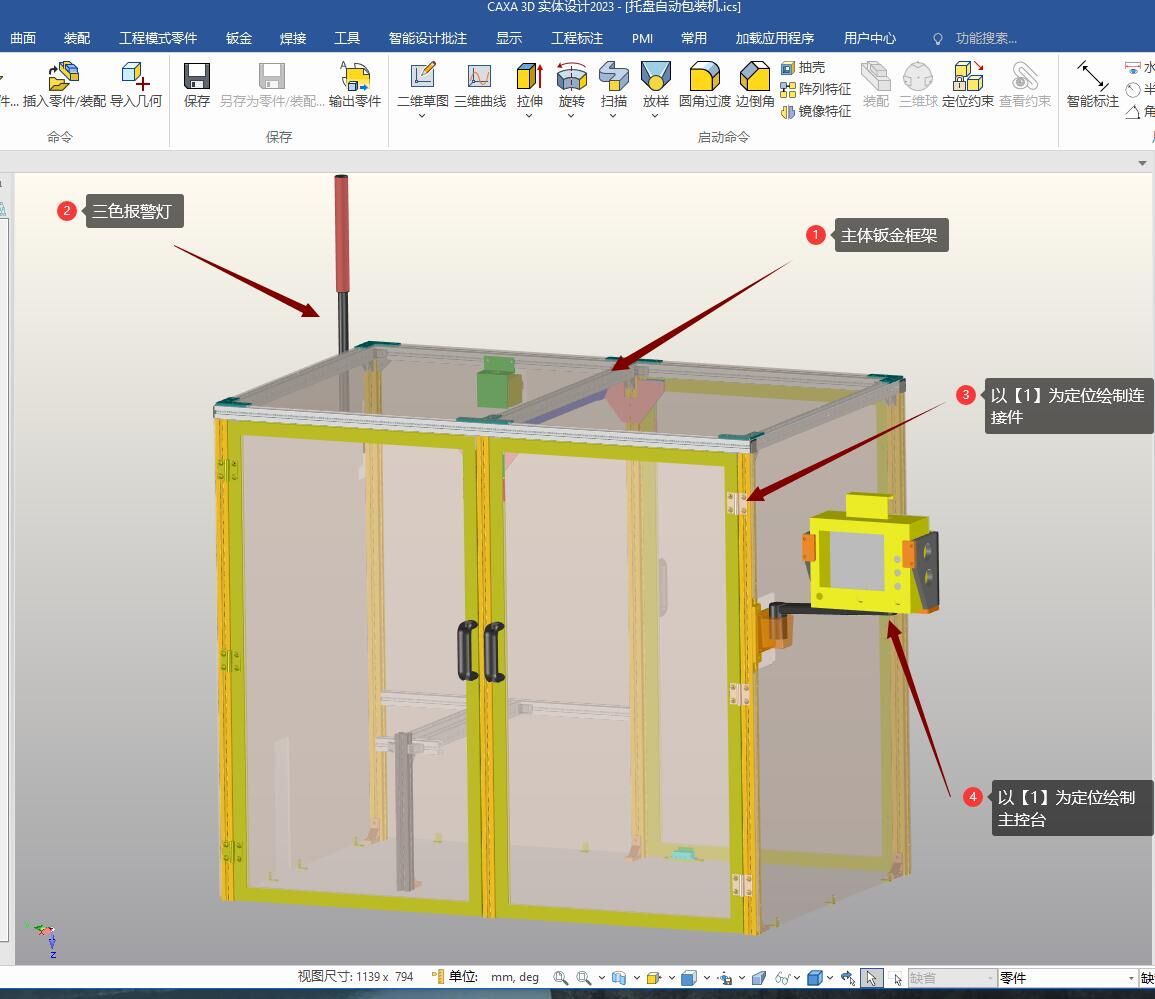
Task: Open the 零件 selection filter dropdown
Action: tap(1131, 978)
